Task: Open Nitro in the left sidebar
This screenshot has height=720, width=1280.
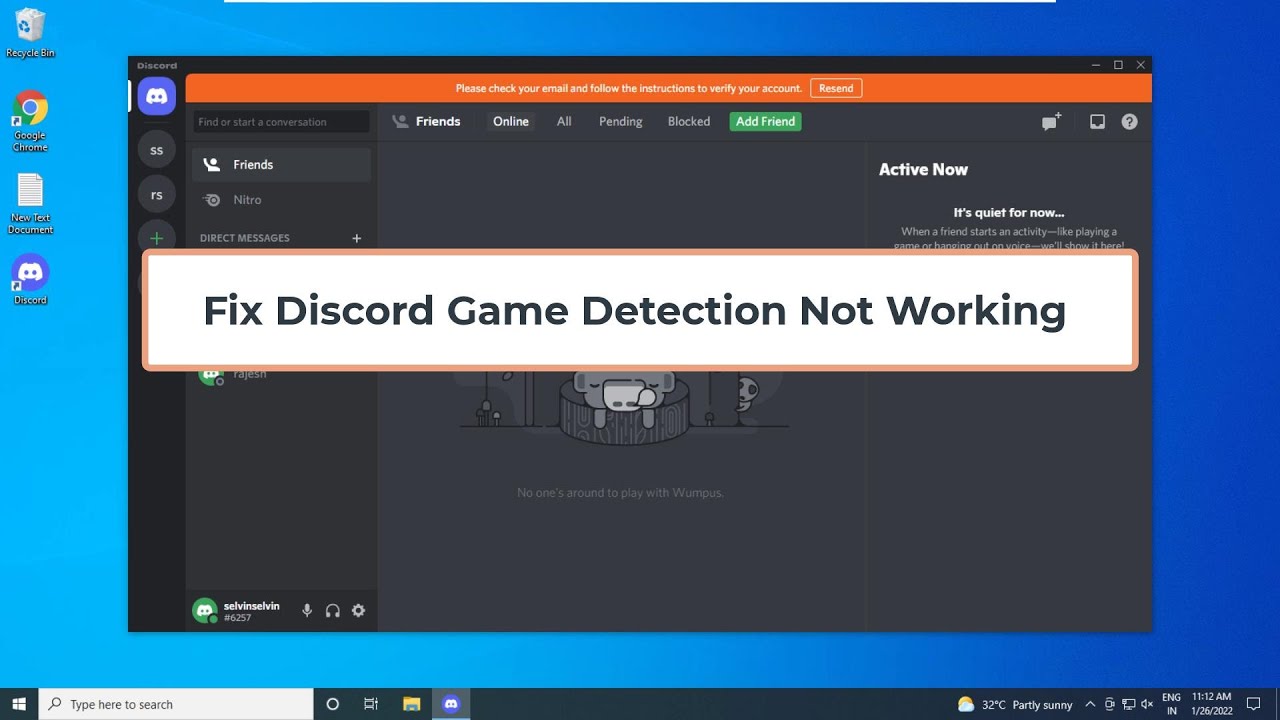Action: [281, 200]
